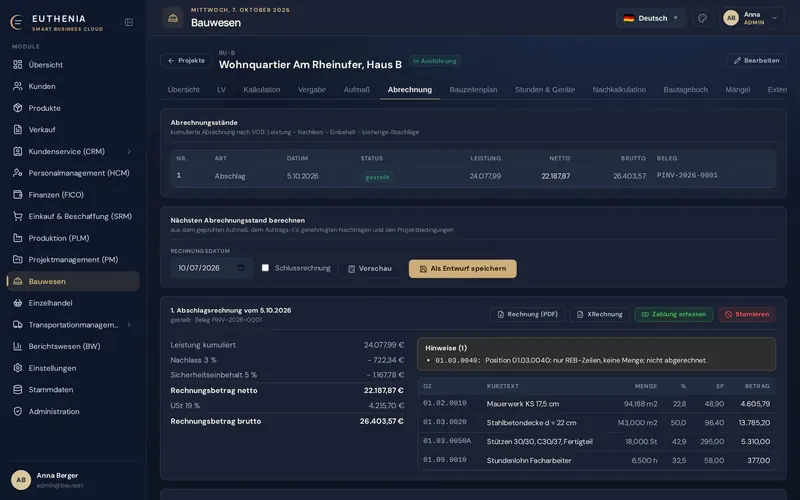Switch to the LV tab
Screen dimensions: 800x500
tap(221, 89)
